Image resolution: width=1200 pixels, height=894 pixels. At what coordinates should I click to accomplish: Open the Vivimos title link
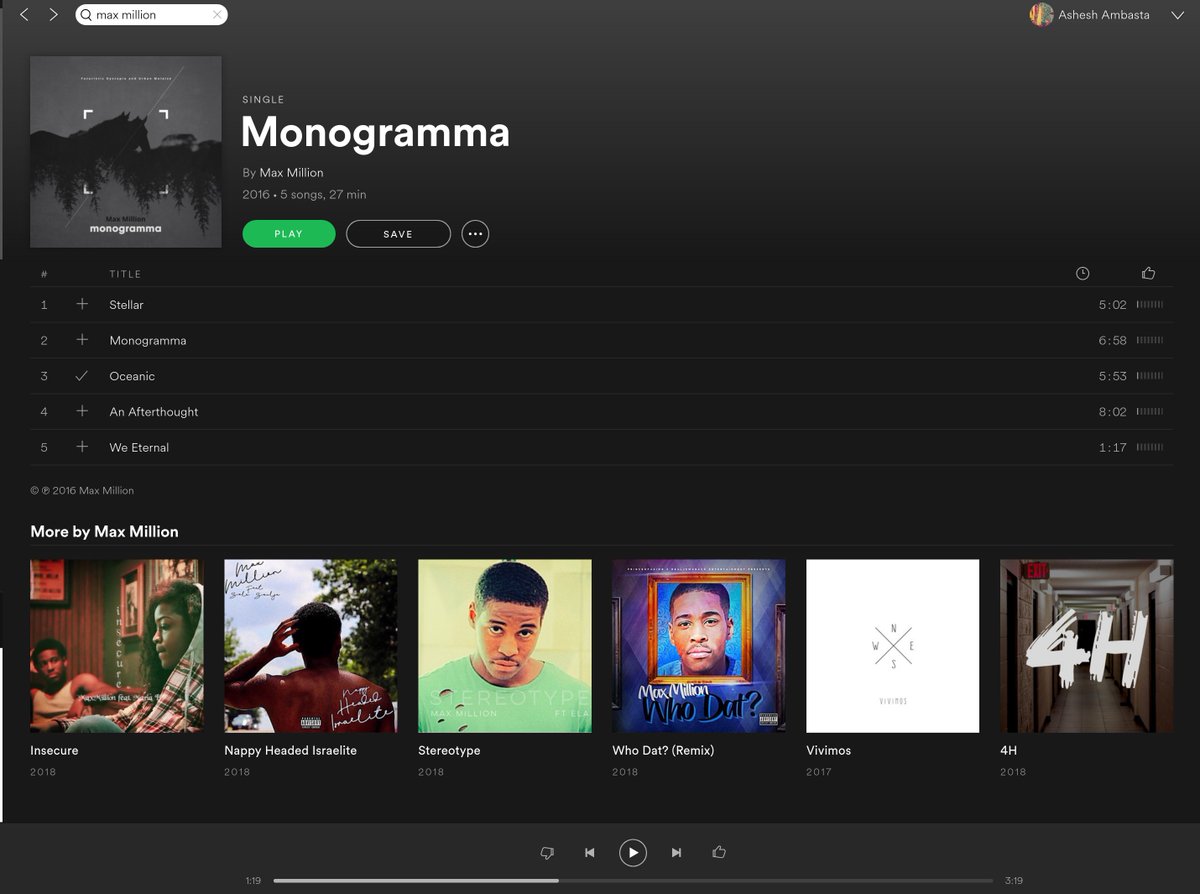[x=829, y=750]
